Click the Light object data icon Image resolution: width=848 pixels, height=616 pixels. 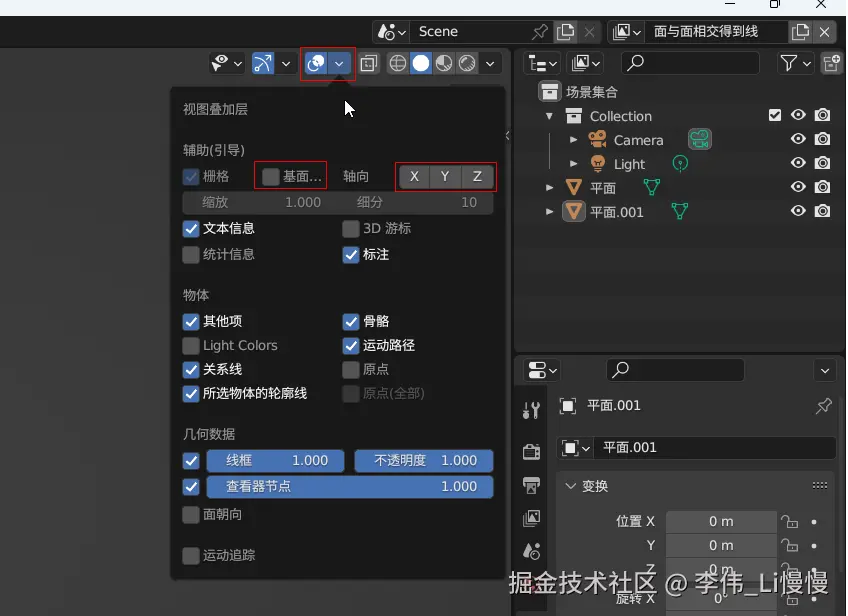(x=680, y=163)
